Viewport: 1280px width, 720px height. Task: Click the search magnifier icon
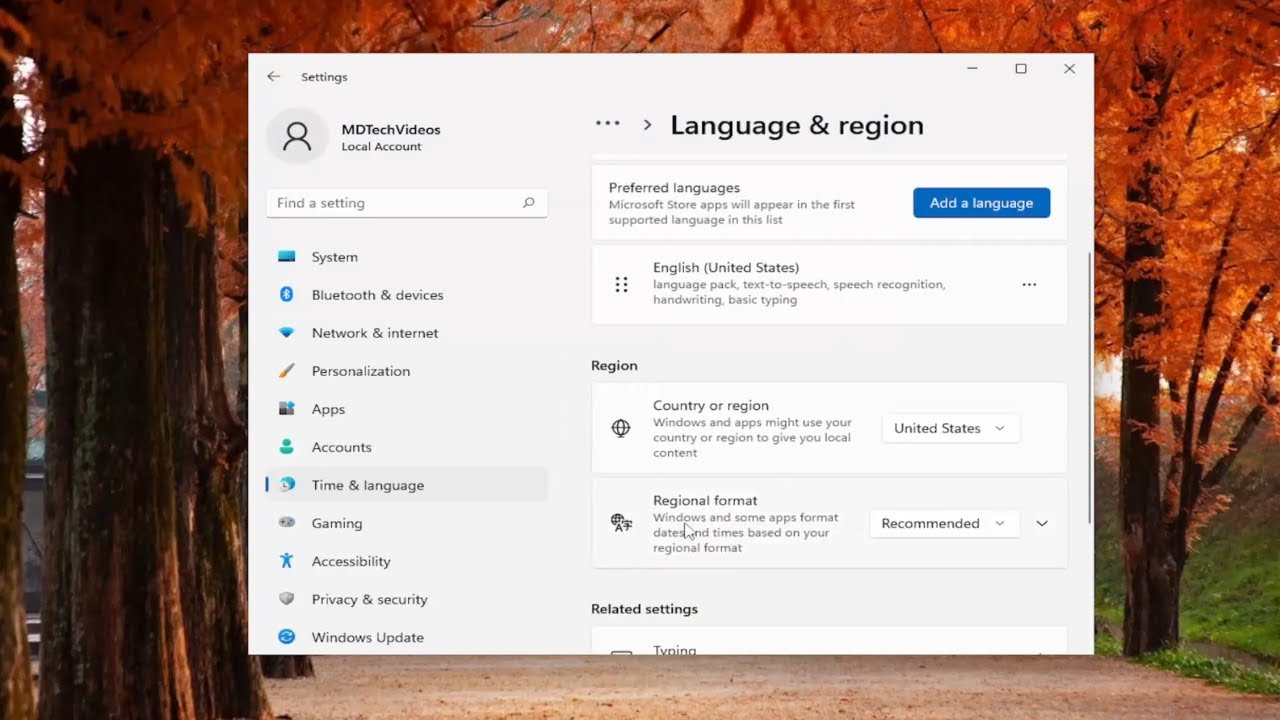pyautogui.click(x=528, y=203)
